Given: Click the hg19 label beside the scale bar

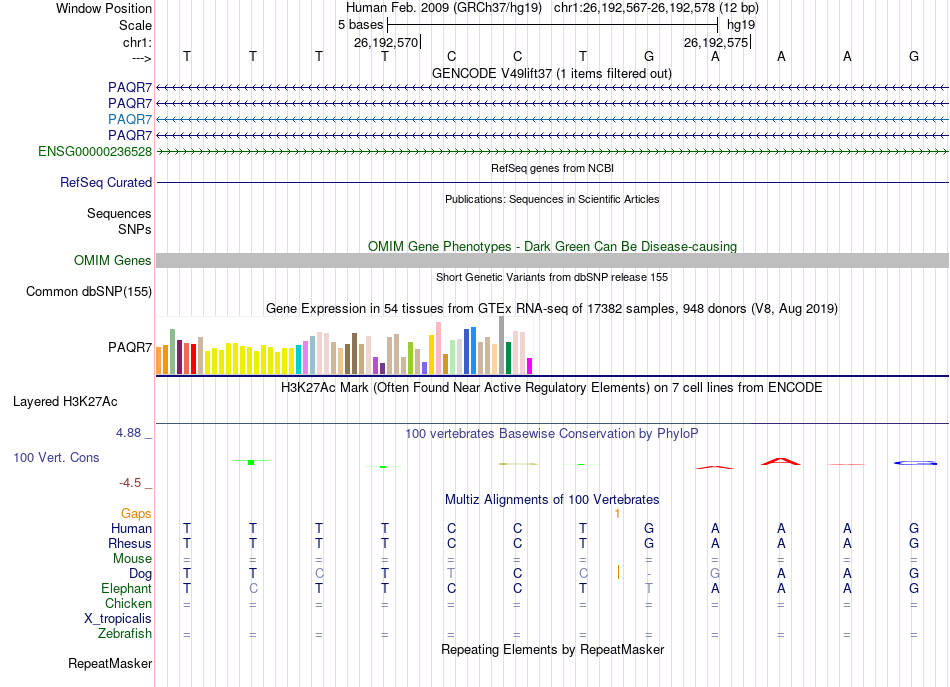Looking at the screenshot, I should click(740, 25).
